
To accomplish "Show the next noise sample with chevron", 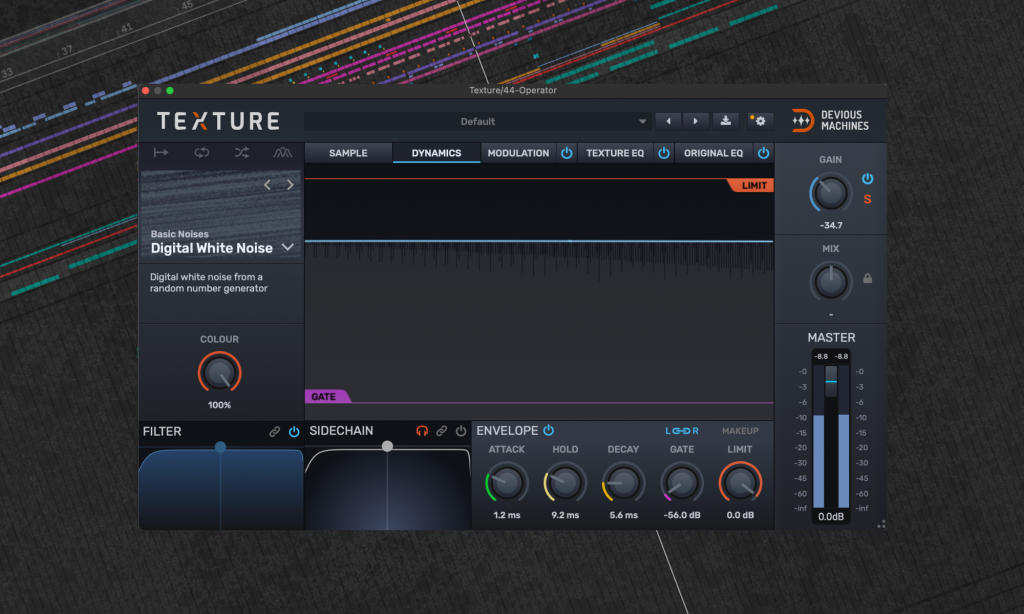I will tap(290, 185).
